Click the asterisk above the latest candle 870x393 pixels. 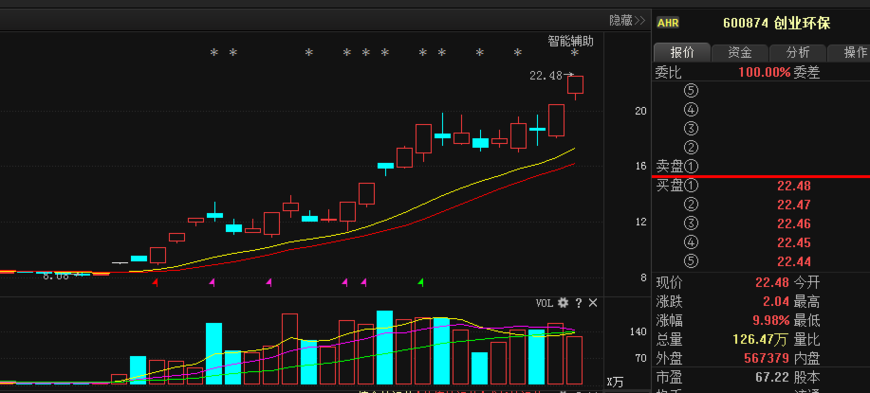(575, 53)
